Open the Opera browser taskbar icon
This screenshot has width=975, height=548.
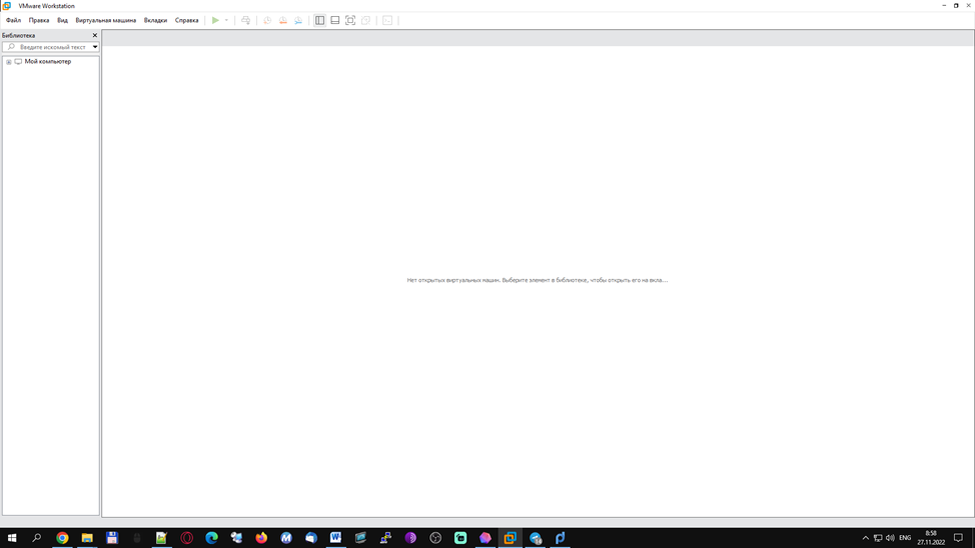(187, 537)
